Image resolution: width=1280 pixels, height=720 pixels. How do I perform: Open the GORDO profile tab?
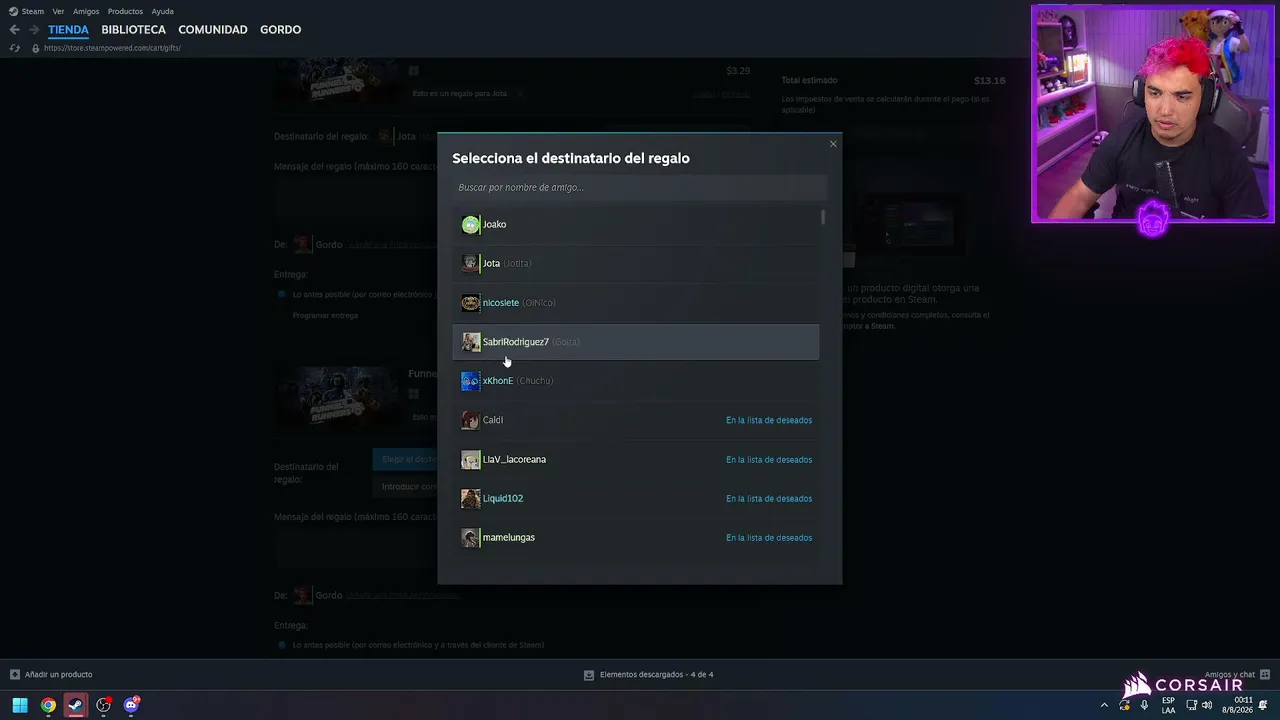(x=280, y=30)
